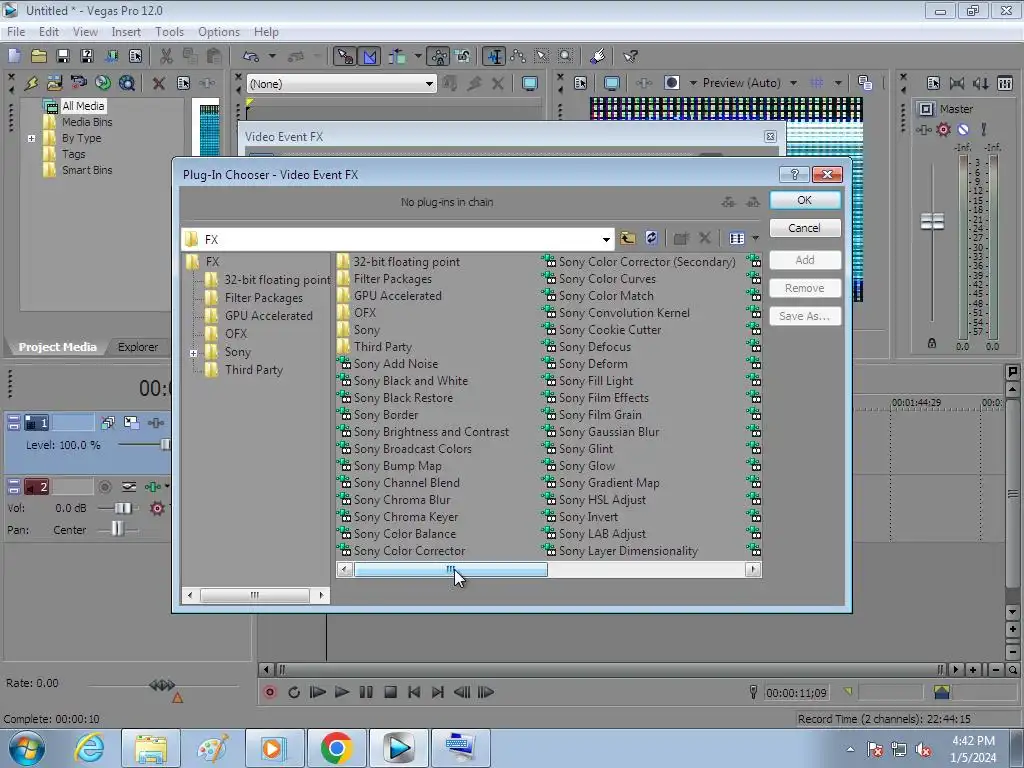The width and height of the screenshot is (1024, 768).
Task: Select the Selection Edit Tool
Action: click(541, 56)
